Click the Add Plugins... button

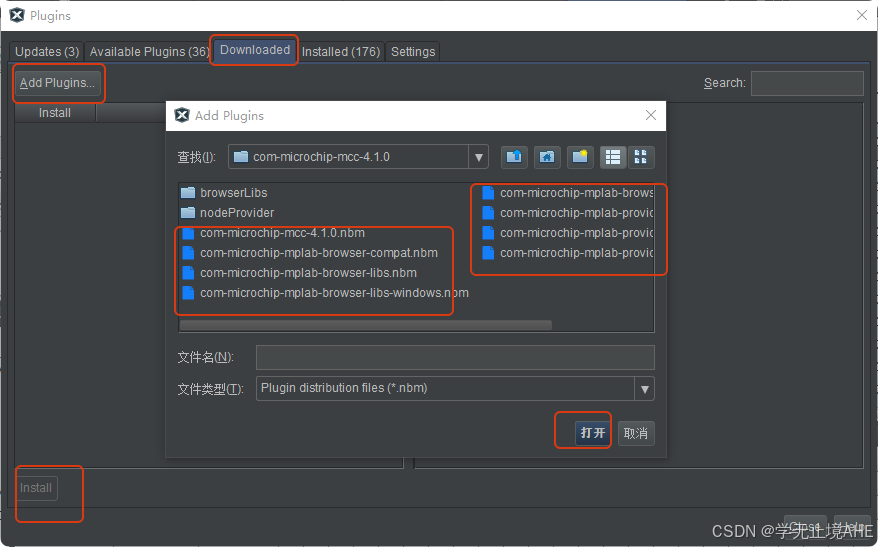pos(57,83)
